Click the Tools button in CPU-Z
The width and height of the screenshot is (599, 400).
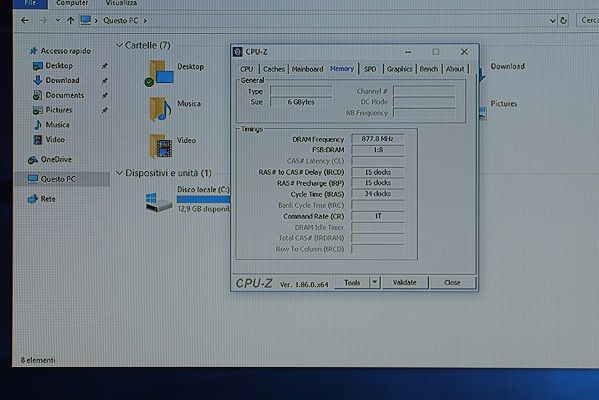(352, 283)
